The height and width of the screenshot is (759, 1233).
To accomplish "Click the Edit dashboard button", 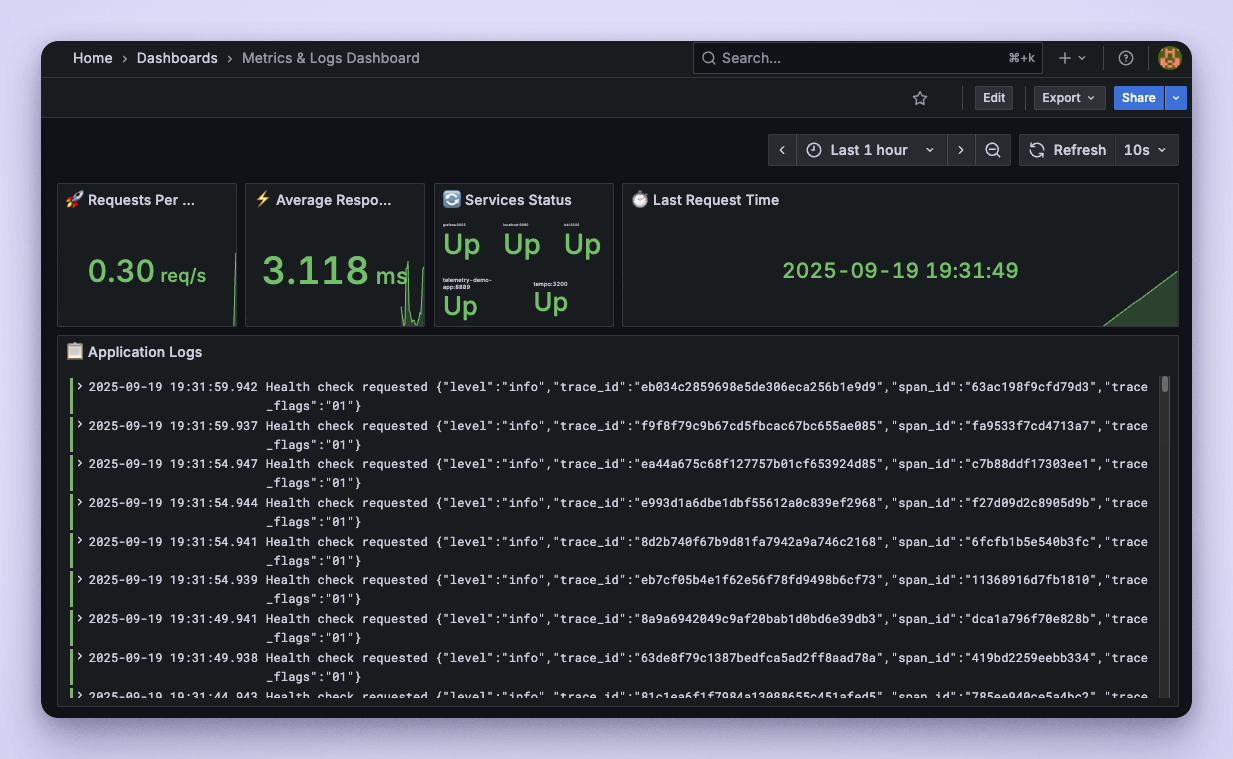I will pos(993,98).
